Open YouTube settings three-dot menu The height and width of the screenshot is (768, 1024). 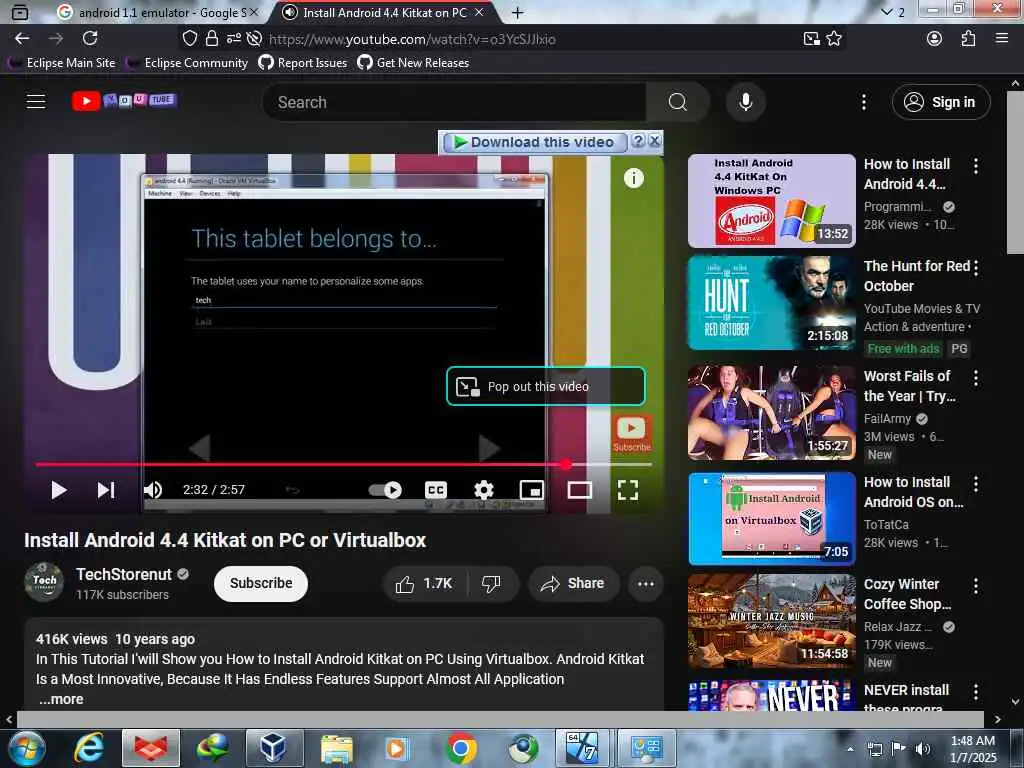tap(863, 102)
